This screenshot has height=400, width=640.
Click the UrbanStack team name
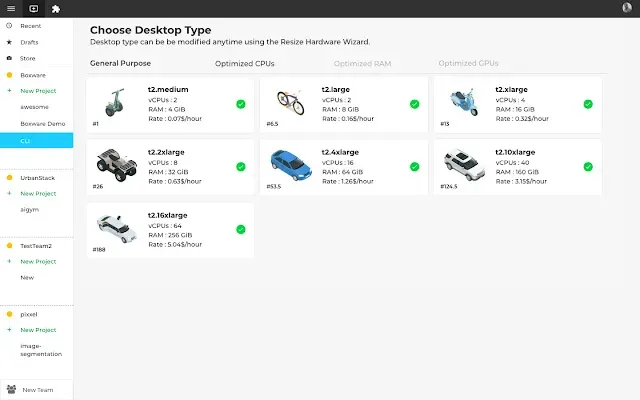[38, 178]
